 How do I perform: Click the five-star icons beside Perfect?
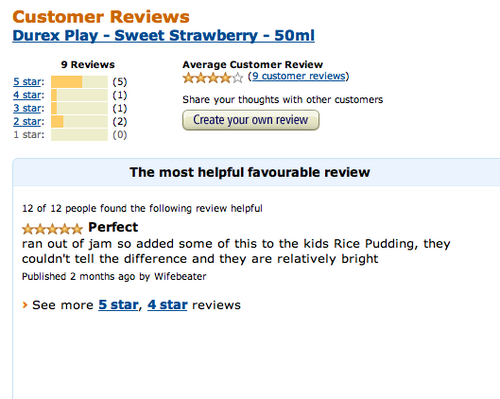pos(52,229)
